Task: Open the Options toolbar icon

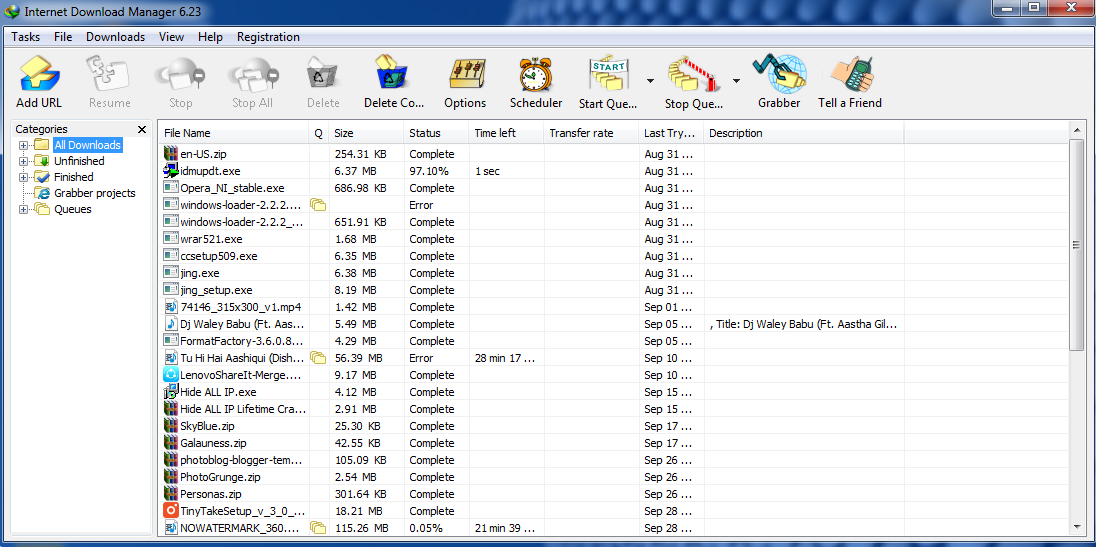Action: tap(465, 75)
